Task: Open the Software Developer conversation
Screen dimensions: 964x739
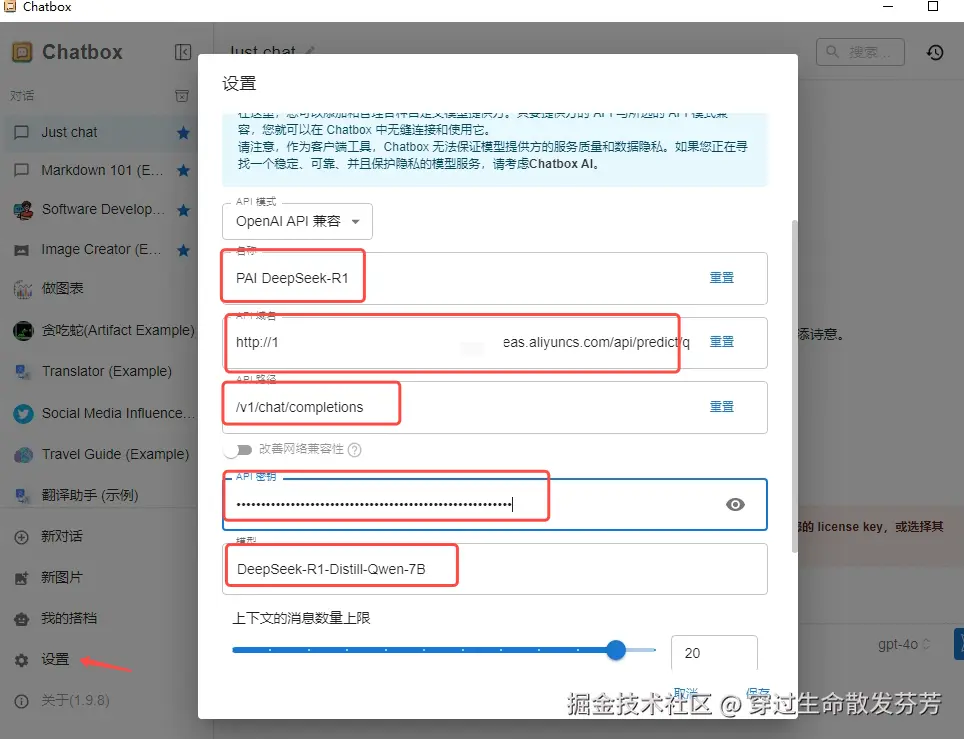Action: point(101,210)
